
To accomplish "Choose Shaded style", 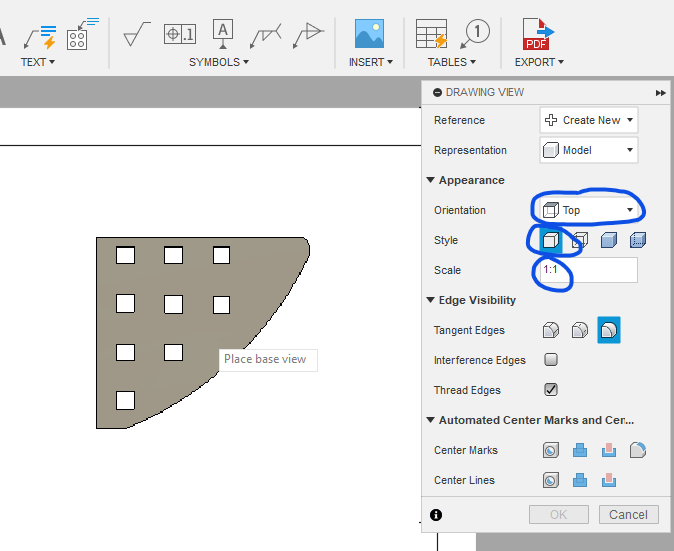I will tap(609, 240).
